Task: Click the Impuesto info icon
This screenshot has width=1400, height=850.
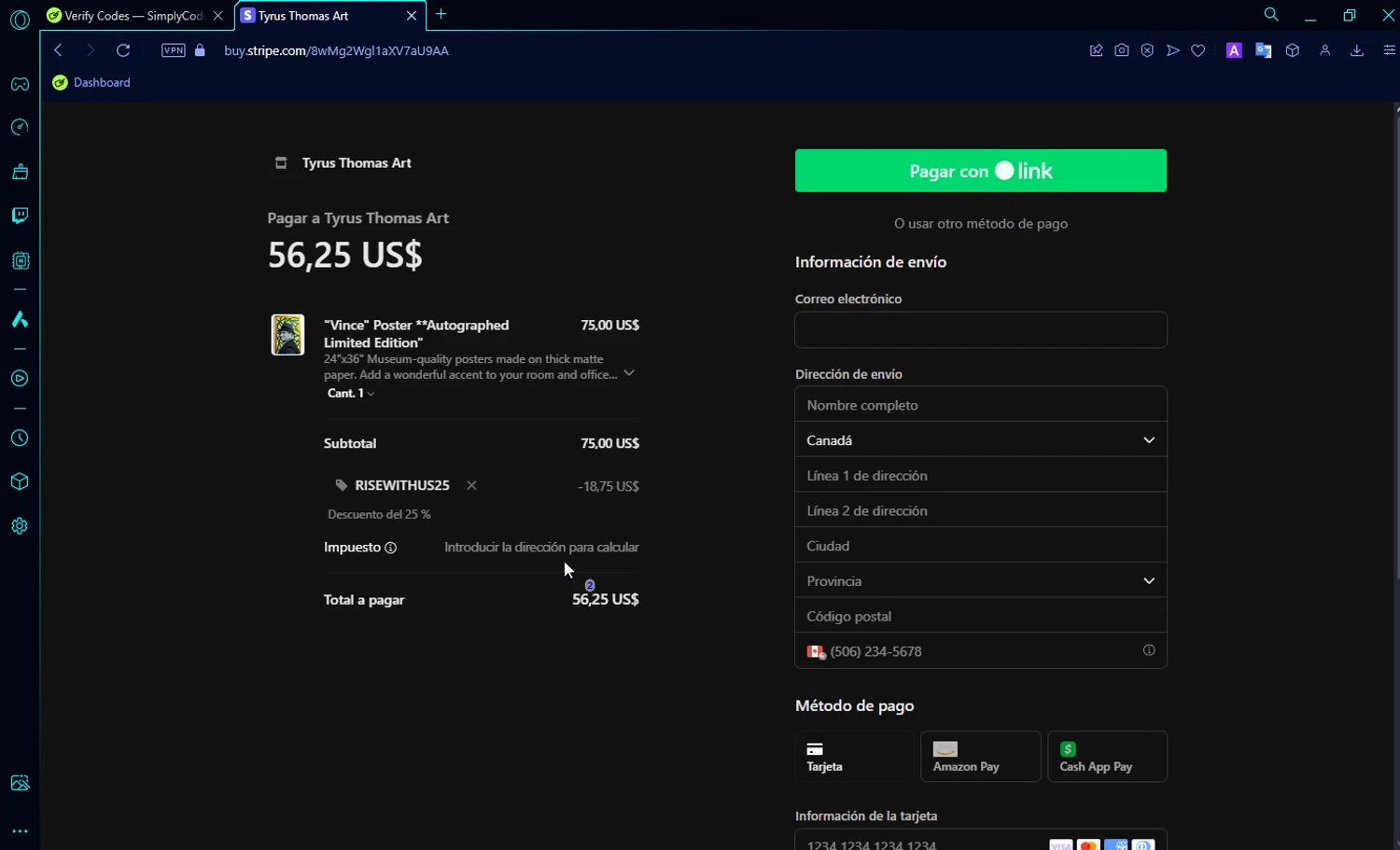Action: pos(390,548)
